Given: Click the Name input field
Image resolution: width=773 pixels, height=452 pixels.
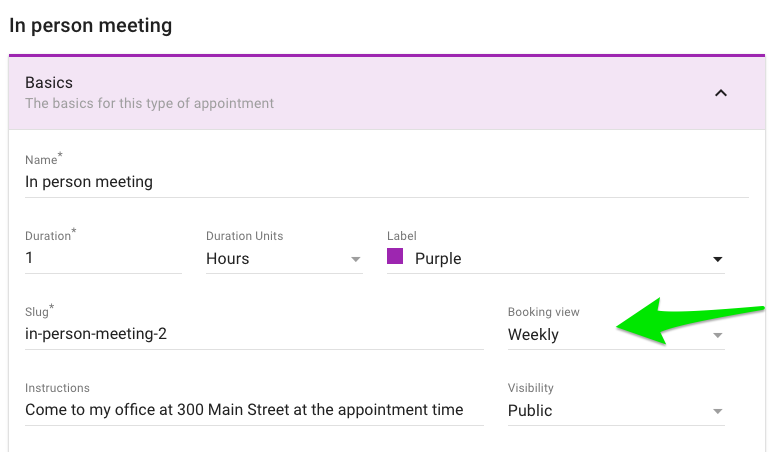Looking at the screenshot, I should click(x=386, y=182).
